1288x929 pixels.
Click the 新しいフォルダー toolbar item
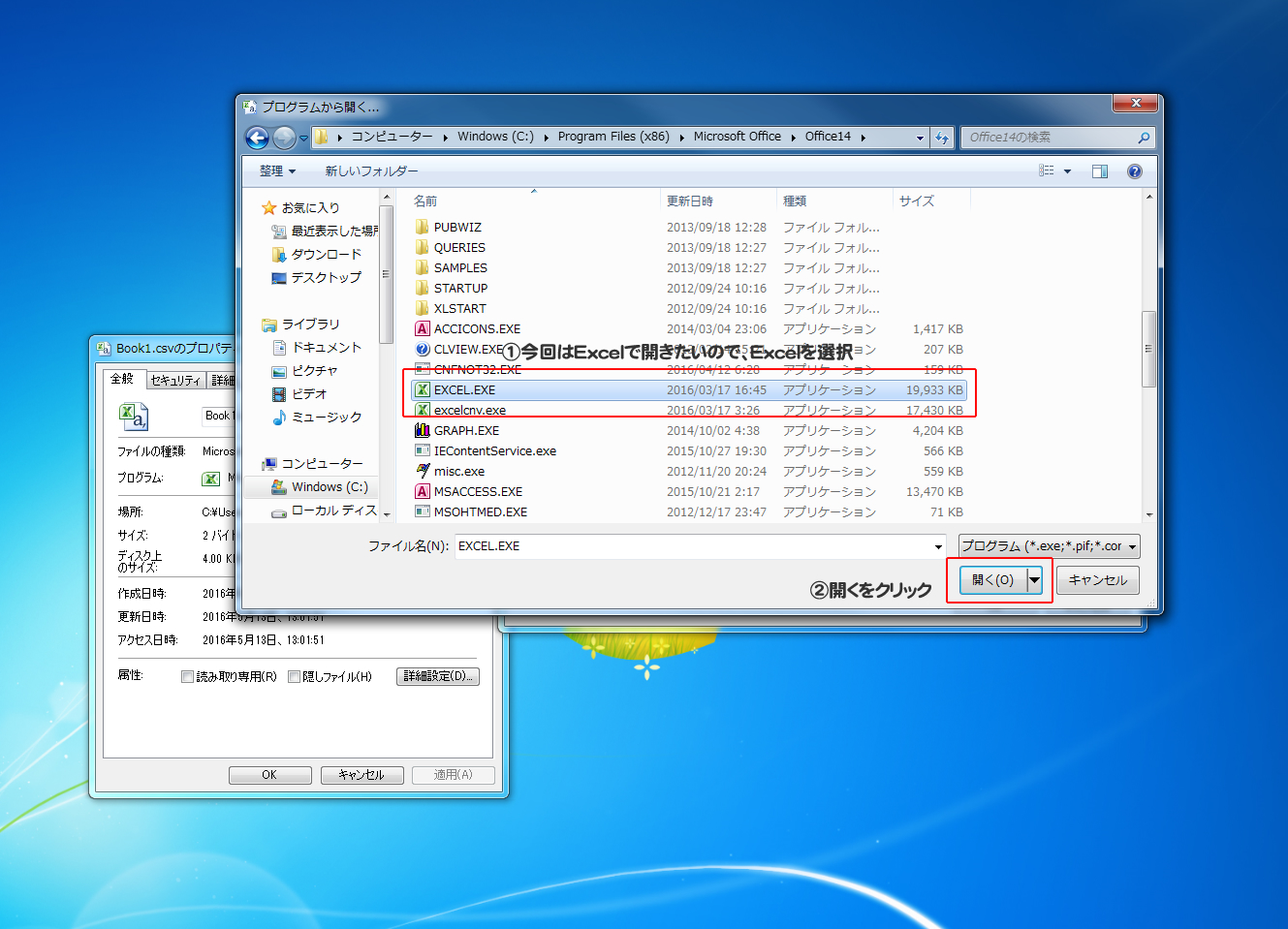(372, 170)
